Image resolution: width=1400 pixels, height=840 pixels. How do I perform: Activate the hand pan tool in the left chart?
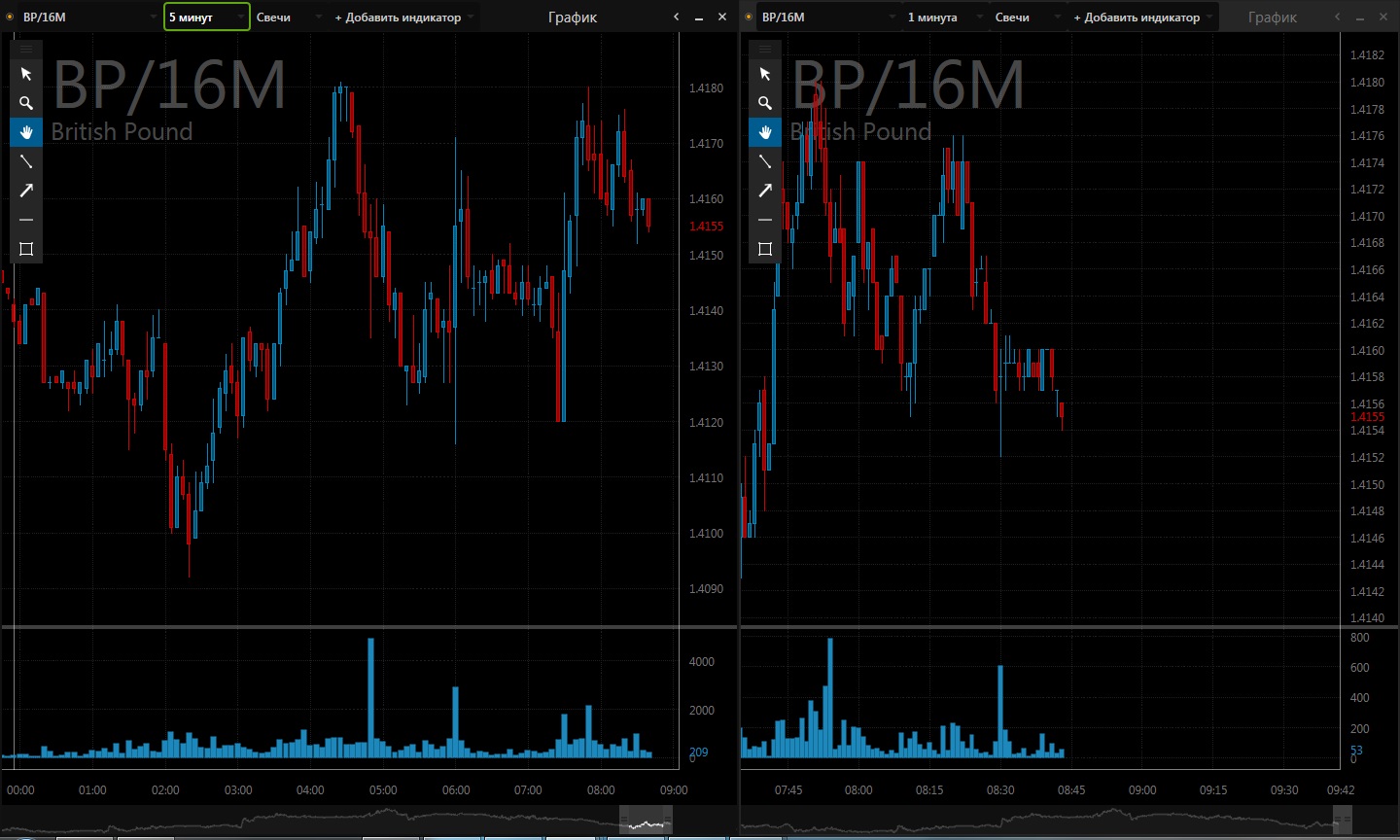point(26,132)
